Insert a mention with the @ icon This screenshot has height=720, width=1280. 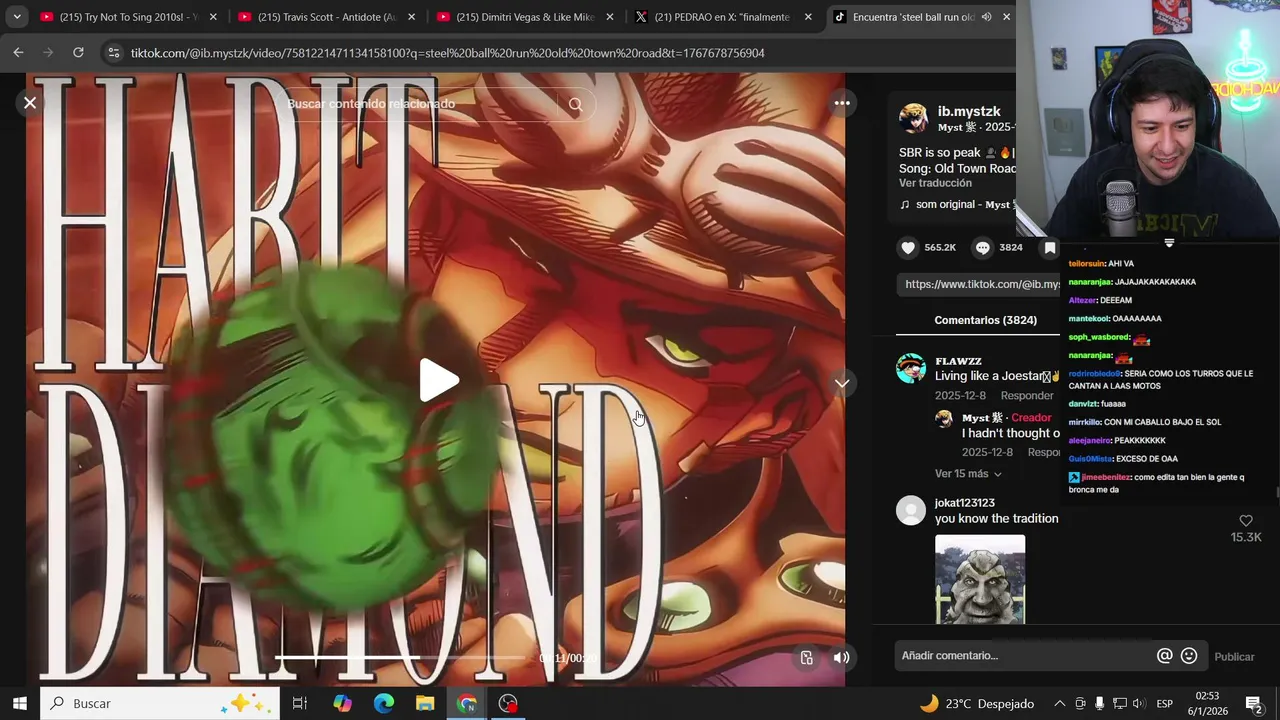[x=1165, y=656]
